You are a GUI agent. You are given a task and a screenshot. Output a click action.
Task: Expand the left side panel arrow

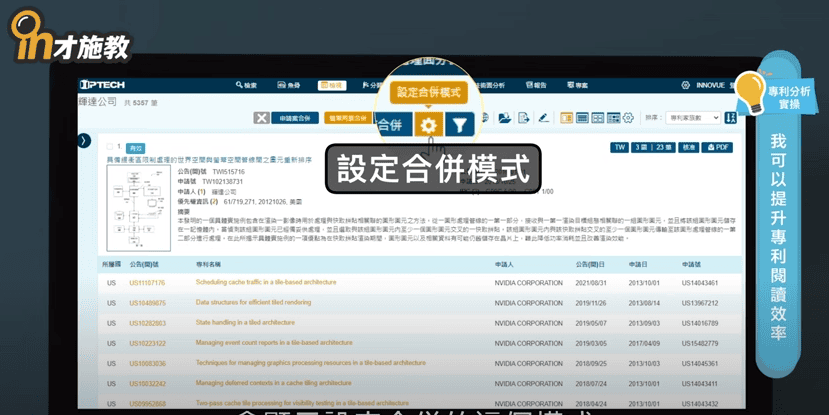(x=84, y=141)
